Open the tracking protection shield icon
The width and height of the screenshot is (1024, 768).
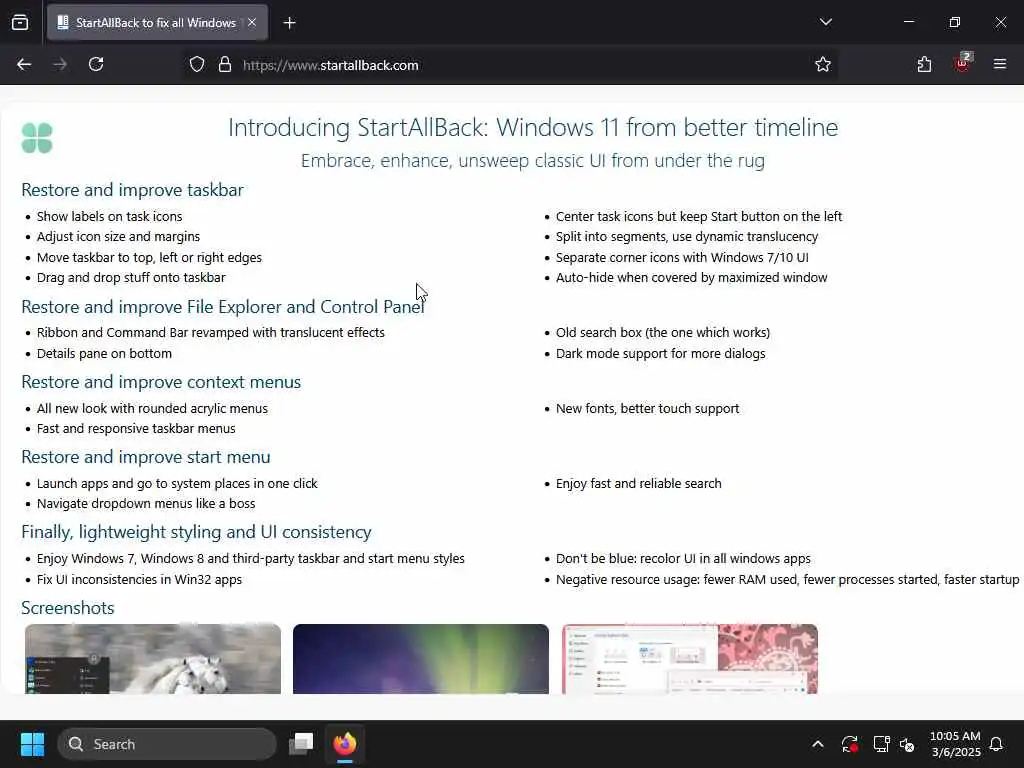[x=197, y=65]
